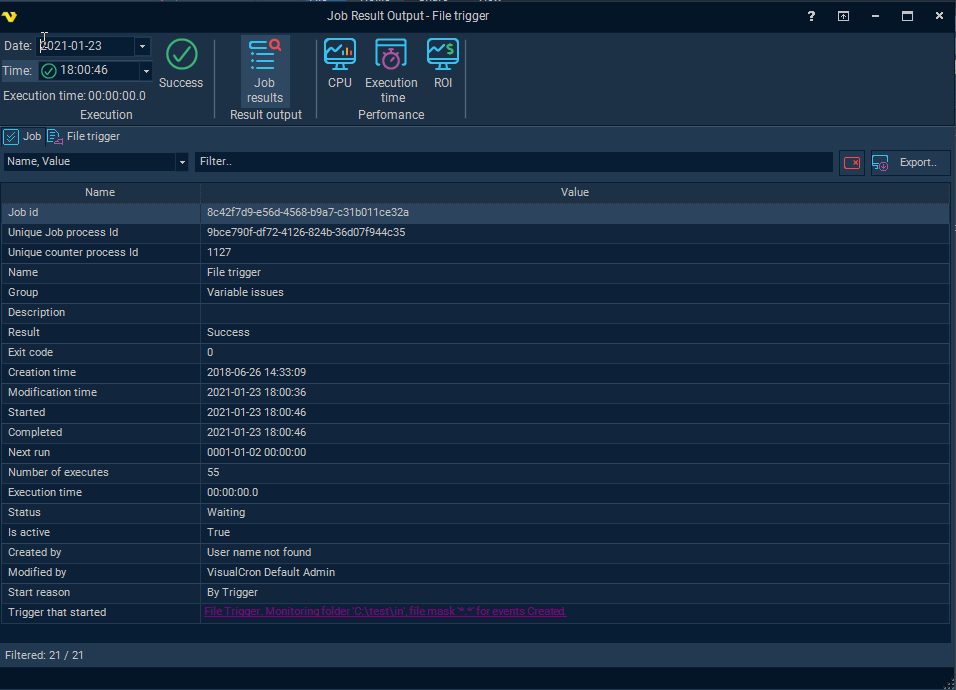Open the Name, Value column filter dropdown

[x=181, y=162]
